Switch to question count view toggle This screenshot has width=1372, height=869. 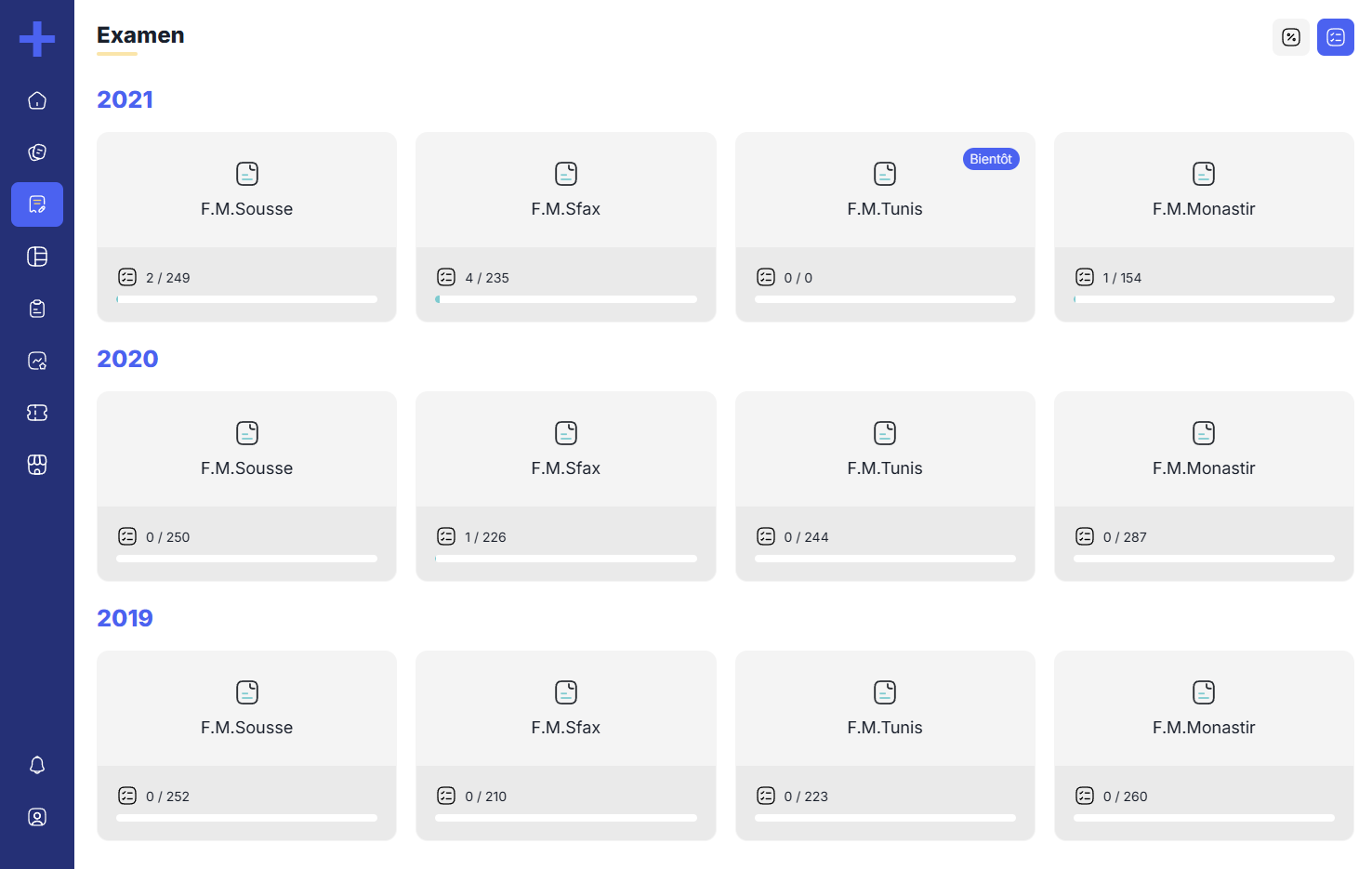[1335, 37]
